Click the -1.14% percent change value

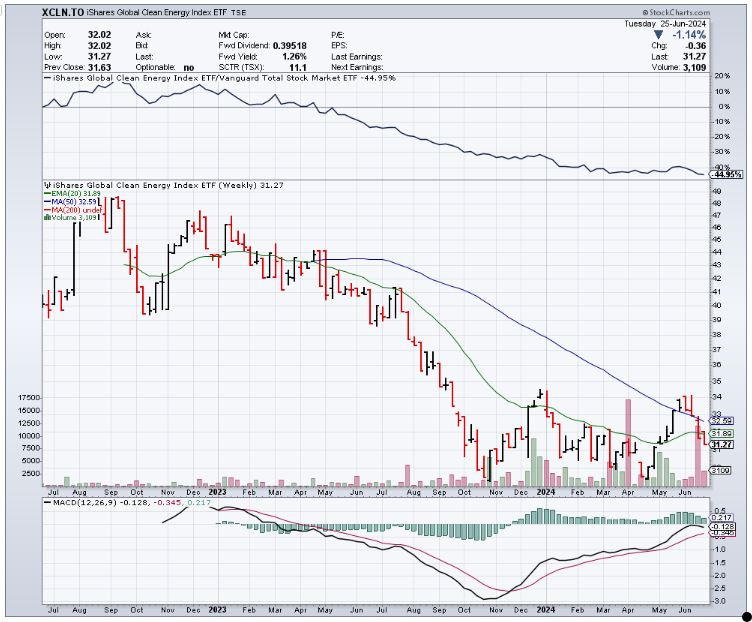(x=689, y=35)
